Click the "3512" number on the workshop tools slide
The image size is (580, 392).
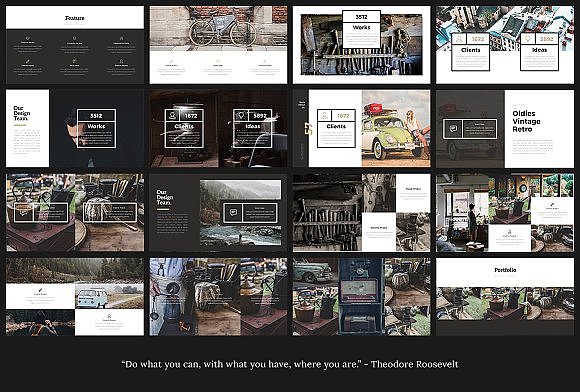tap(361, 17)
